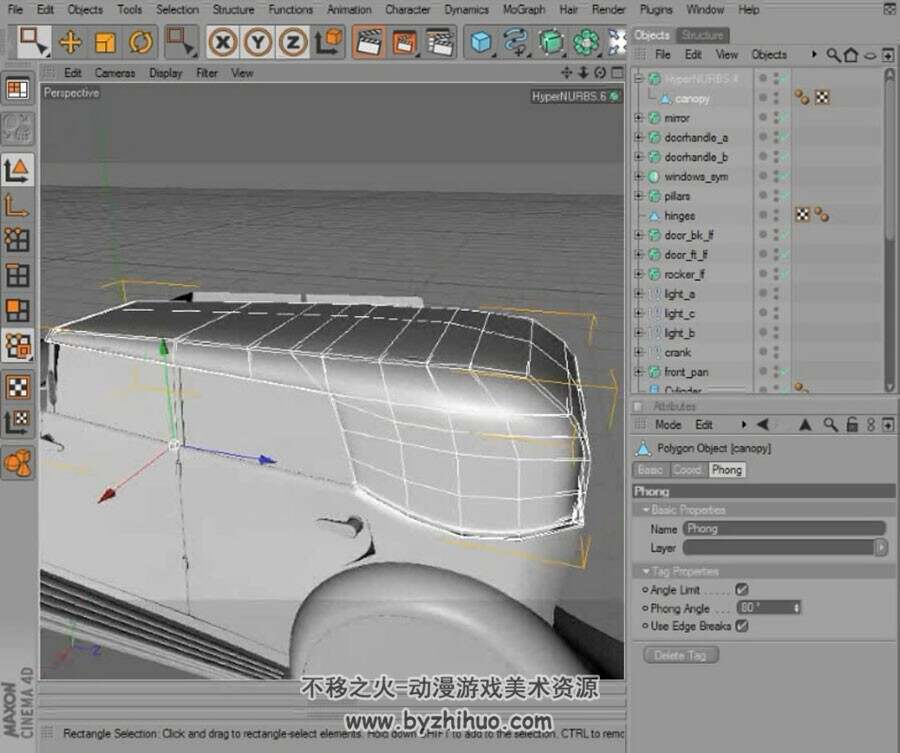Viewport: 900px width, 753px height.
Task: Enable the Texture Axis tool
Action: coord(17,422)
